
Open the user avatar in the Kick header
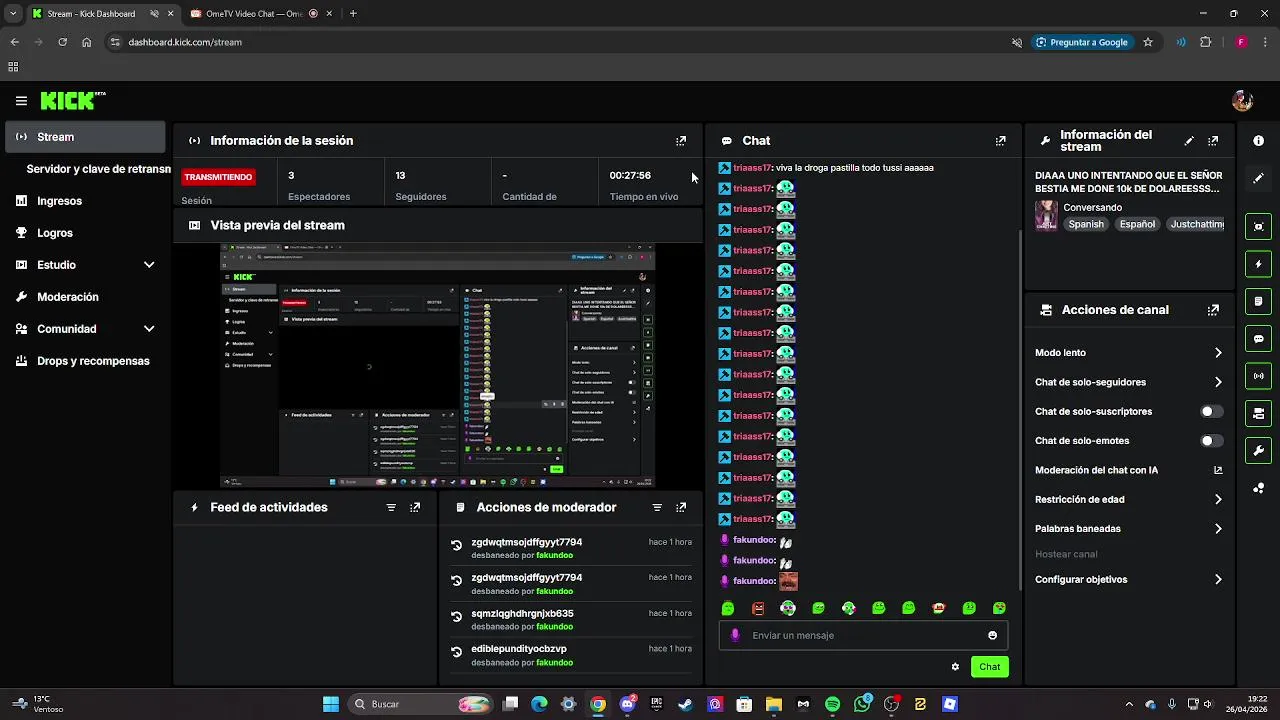point(1243,101)
